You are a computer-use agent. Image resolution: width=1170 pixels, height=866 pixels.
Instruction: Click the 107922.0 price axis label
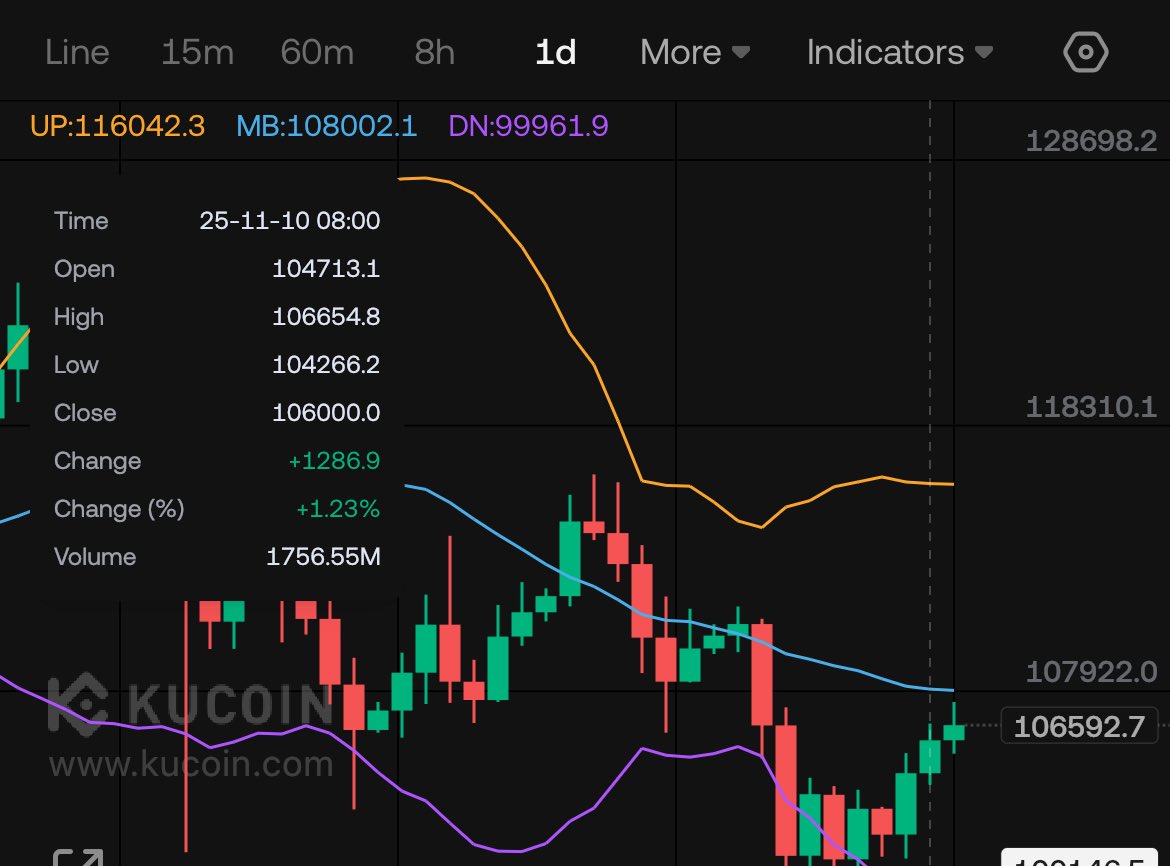[1091, 672]
